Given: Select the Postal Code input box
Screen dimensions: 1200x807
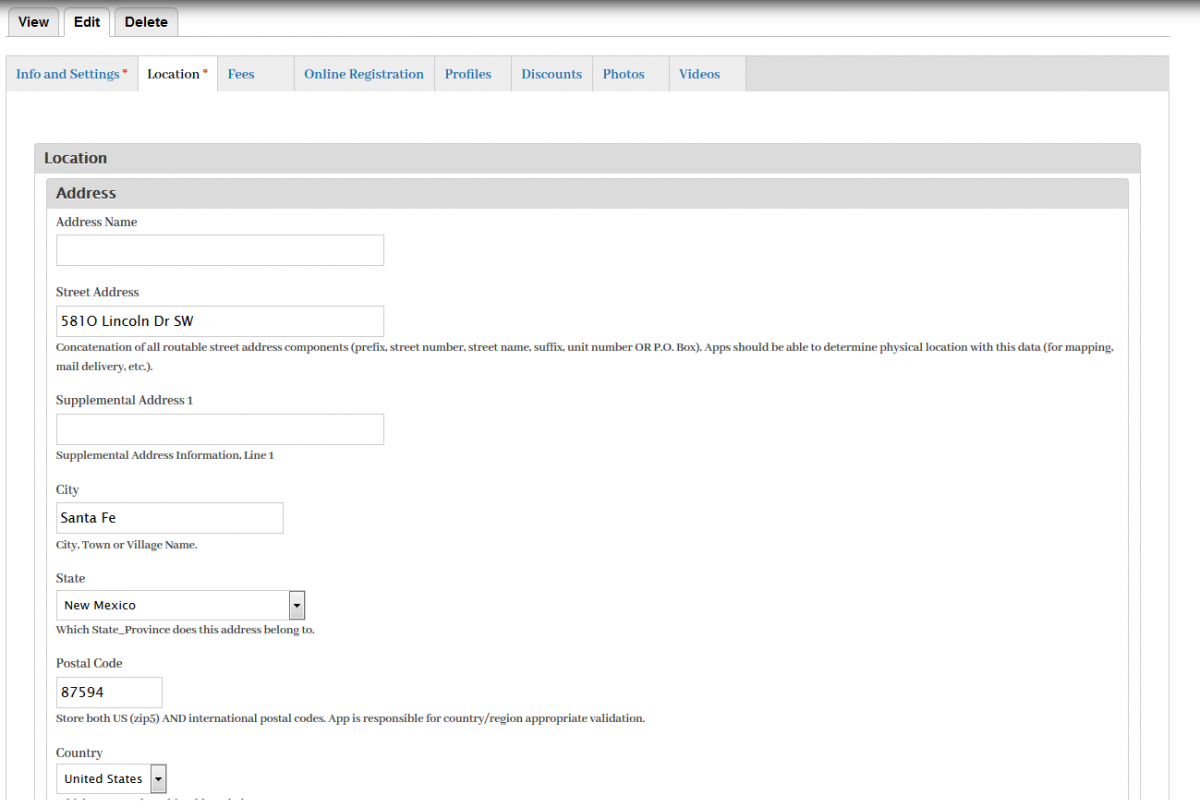Looking at the screenshot, I should click(x=109, y=692).
